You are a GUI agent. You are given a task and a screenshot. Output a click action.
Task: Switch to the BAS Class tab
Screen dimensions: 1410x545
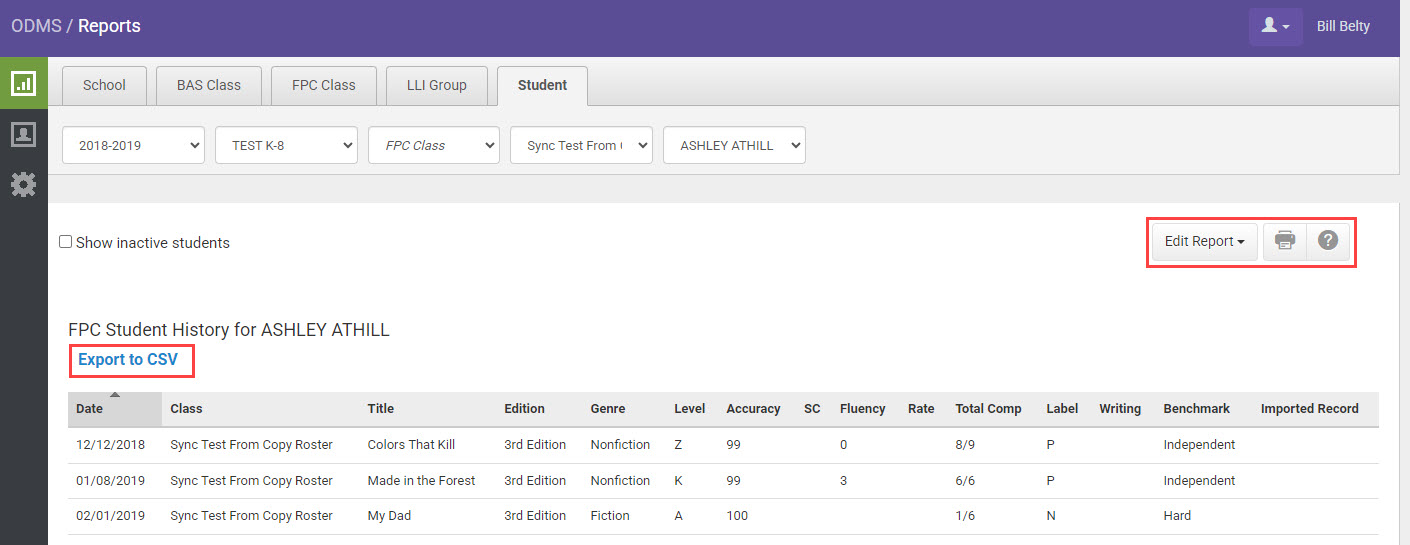209,85
